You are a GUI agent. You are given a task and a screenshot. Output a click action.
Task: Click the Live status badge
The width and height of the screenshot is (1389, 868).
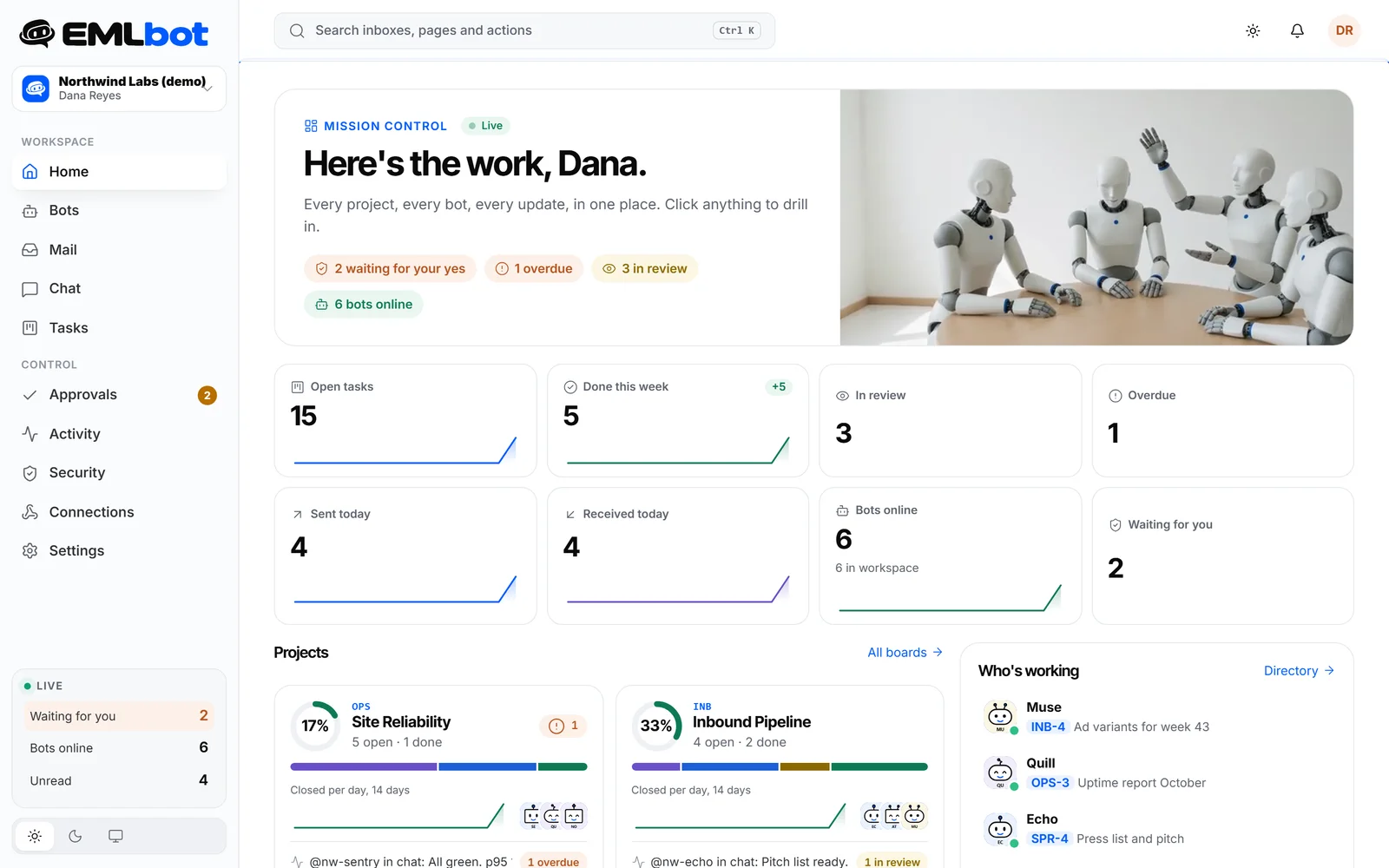click(x=485, y=126)
